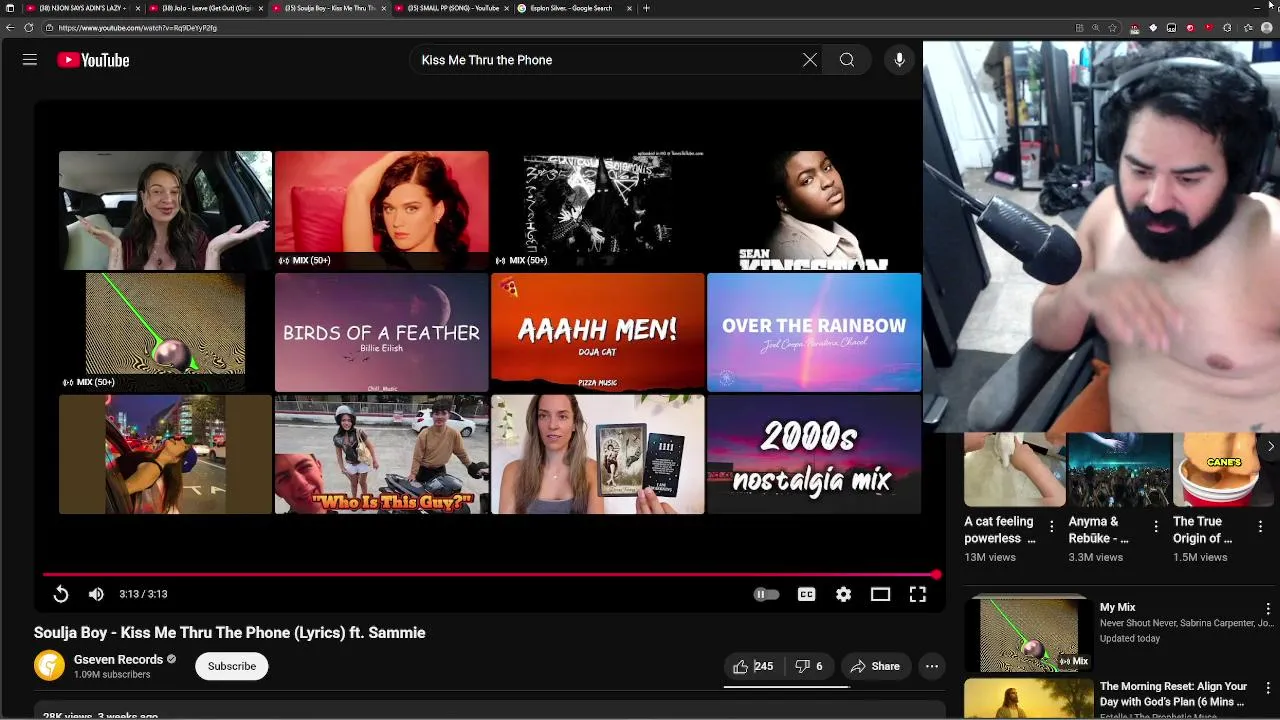This screenshot has height=720, width=1280.
Task: Open a new browser tab
Action: point(646,8)
